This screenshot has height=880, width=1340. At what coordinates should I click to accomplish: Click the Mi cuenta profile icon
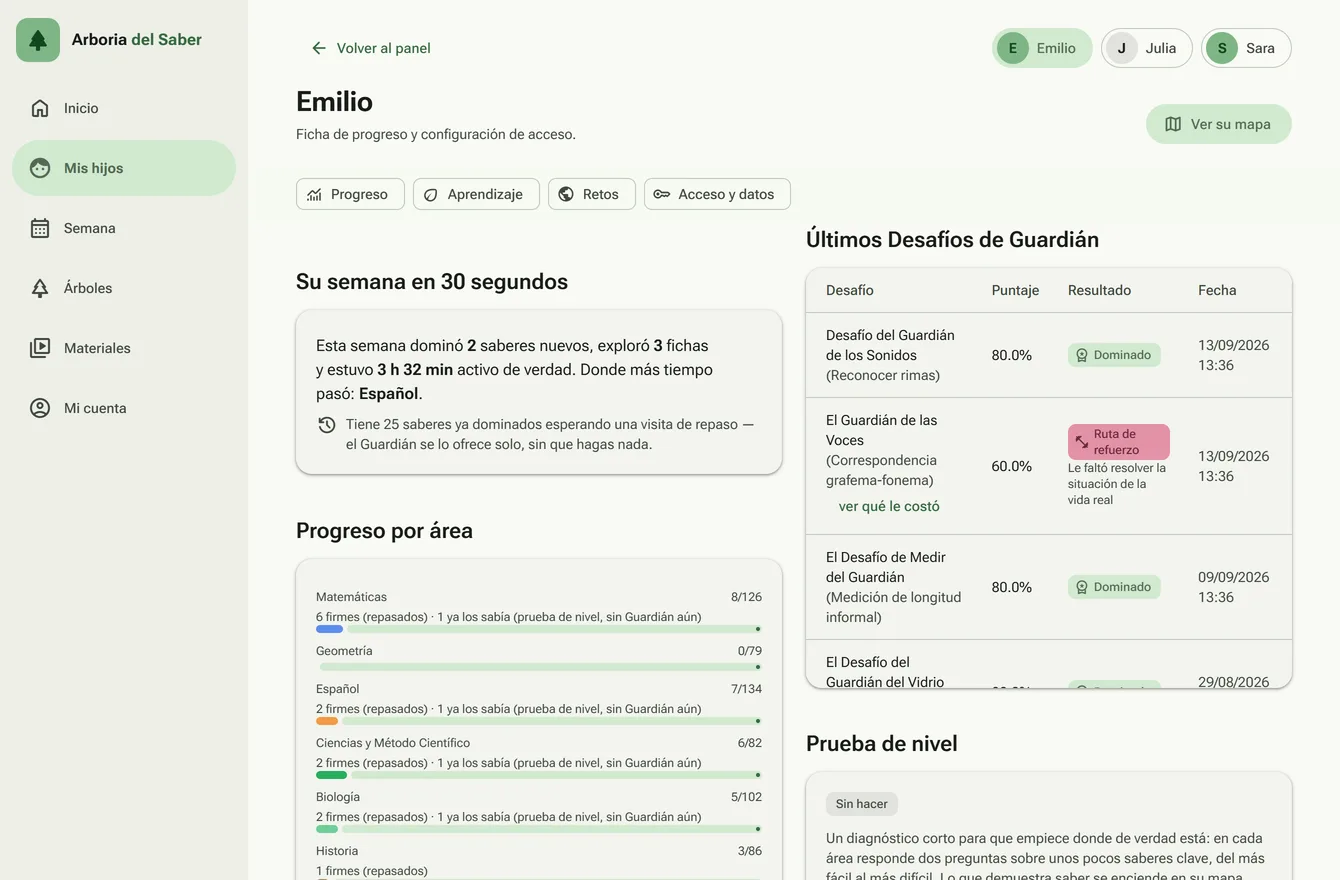[40, 408]
